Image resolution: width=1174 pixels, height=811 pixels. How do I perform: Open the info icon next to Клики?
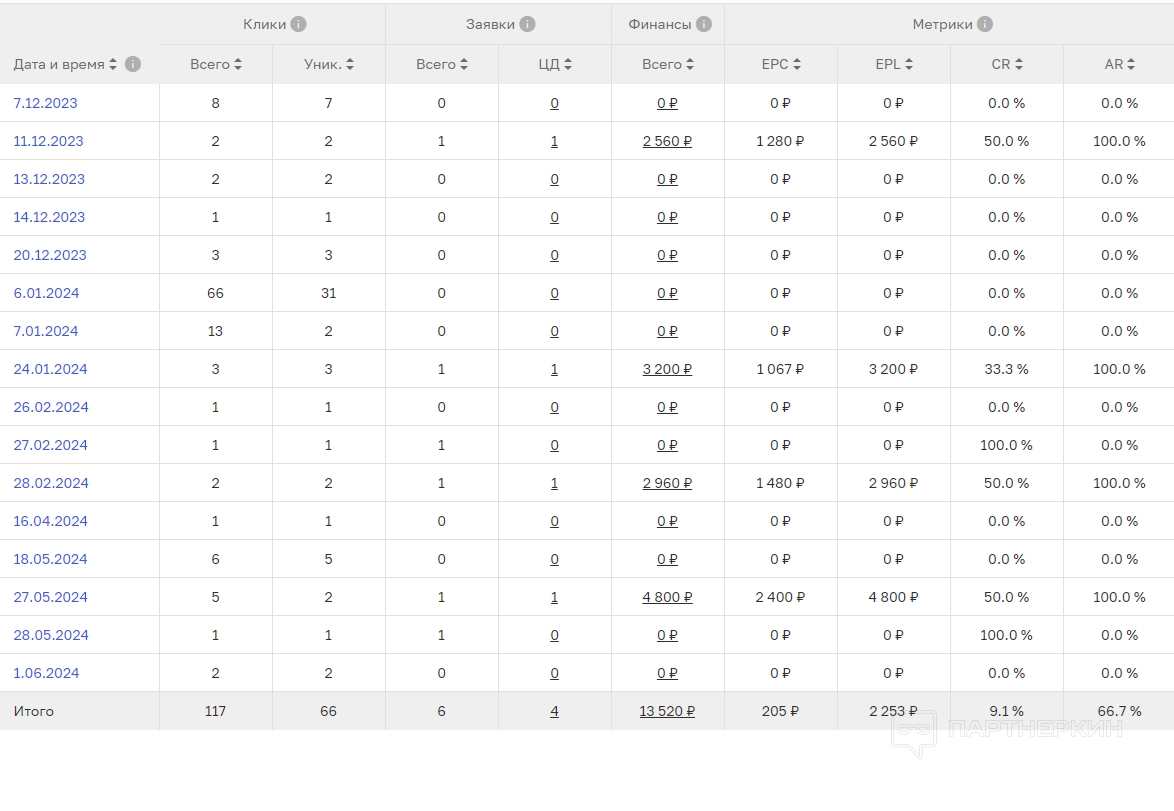point(298,24)
